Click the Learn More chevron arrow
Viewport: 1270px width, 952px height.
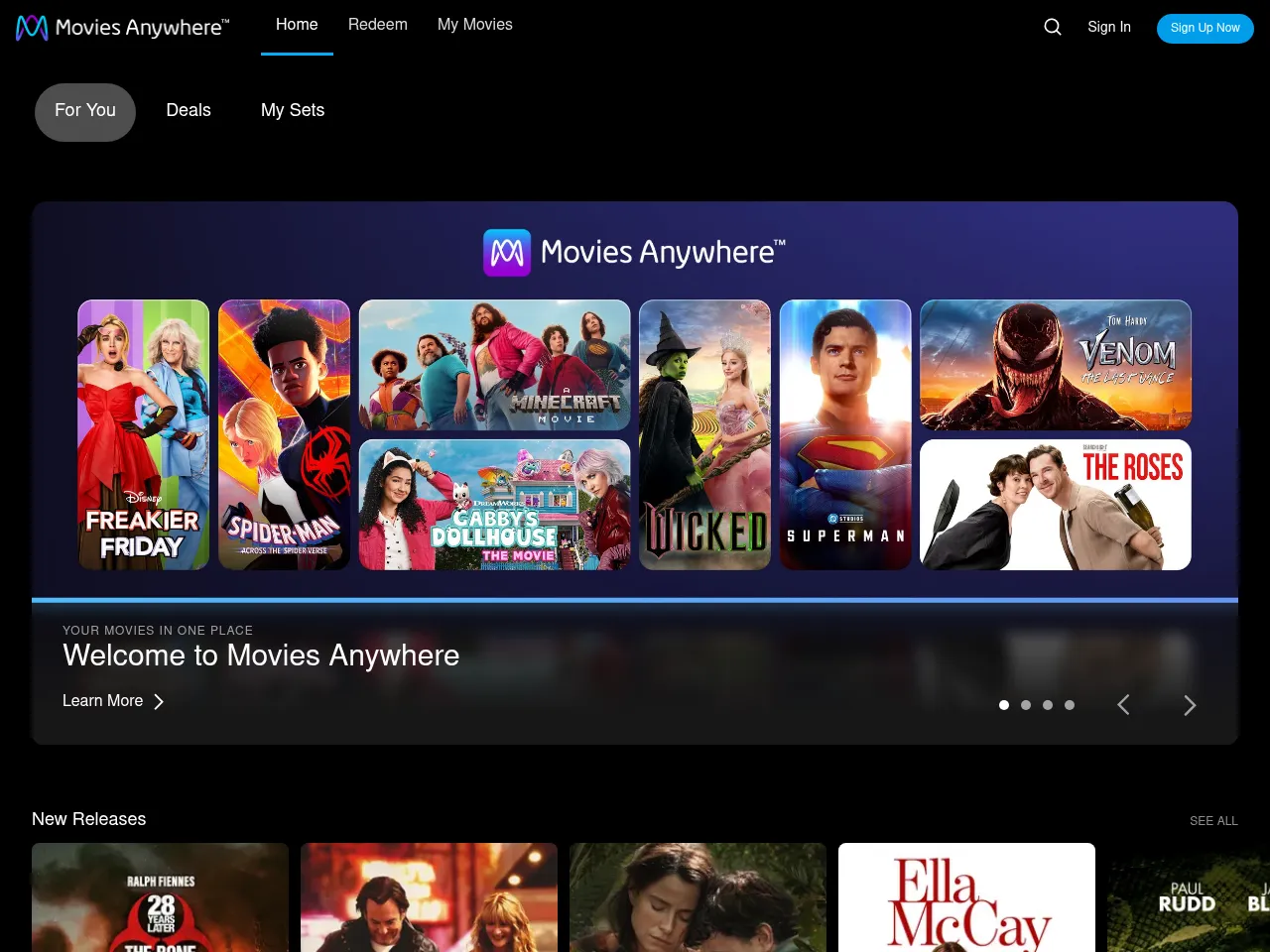pyautogui.click(x=159, y=701)
